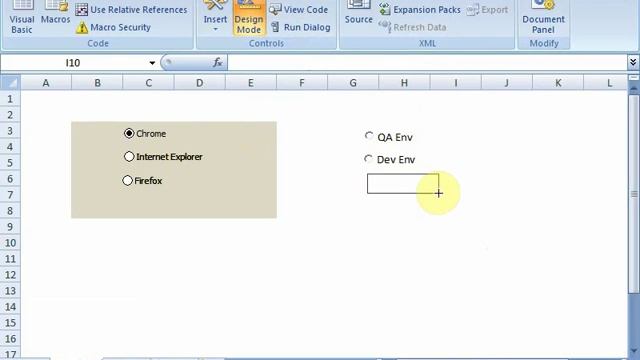Expand the formula bar
This screenshot has width=640, height=360.
tap(633, 62)
